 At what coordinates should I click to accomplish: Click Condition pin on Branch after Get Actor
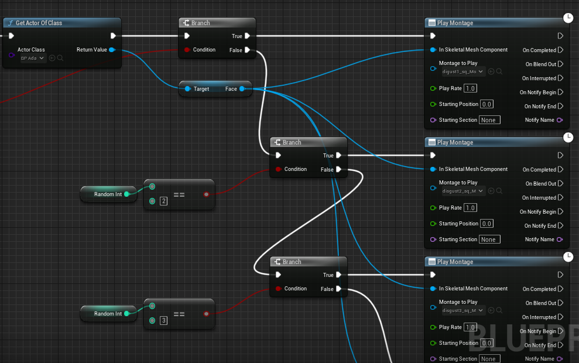point(187,49)
